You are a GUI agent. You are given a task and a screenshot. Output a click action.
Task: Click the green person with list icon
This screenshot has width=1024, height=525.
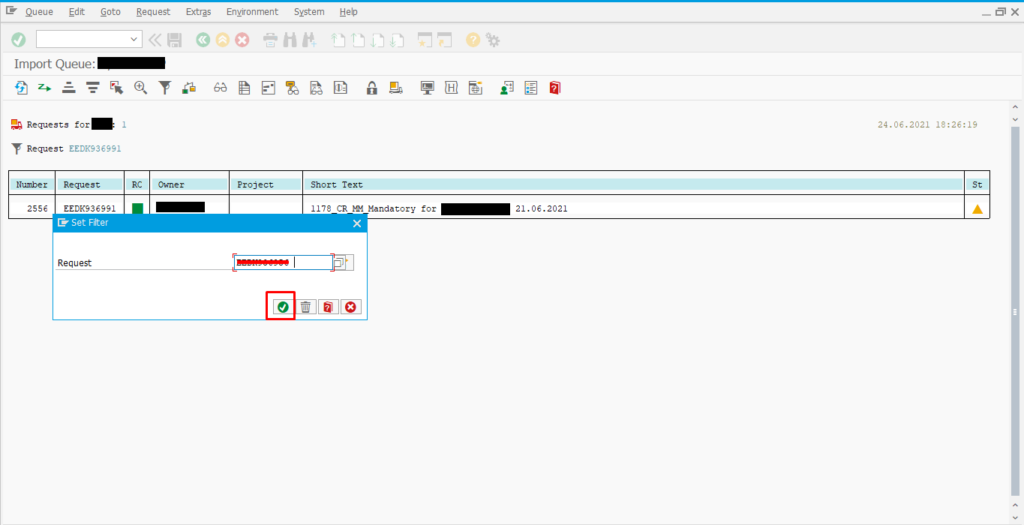(x=507, y=88)
